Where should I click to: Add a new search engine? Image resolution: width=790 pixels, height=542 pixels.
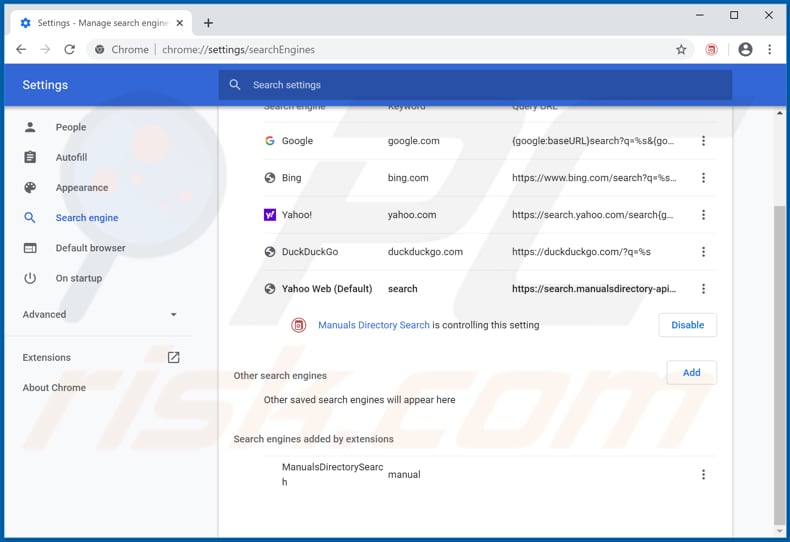pyautogui.click(x=691, y=372)
